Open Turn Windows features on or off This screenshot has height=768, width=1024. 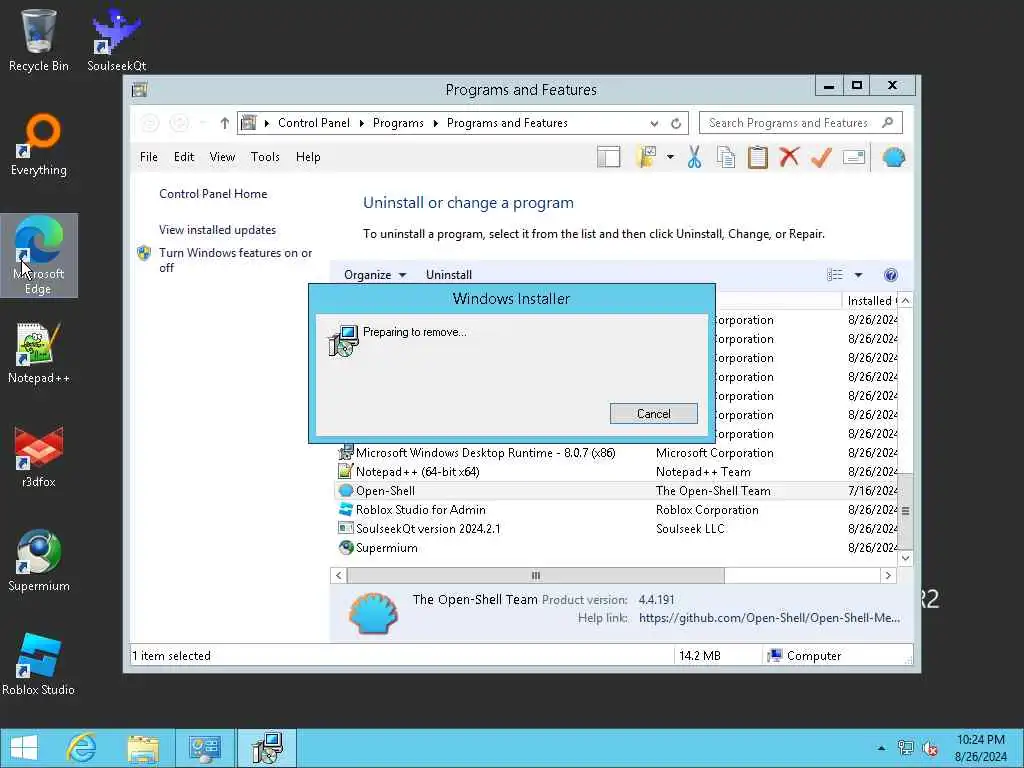point(235,260)
